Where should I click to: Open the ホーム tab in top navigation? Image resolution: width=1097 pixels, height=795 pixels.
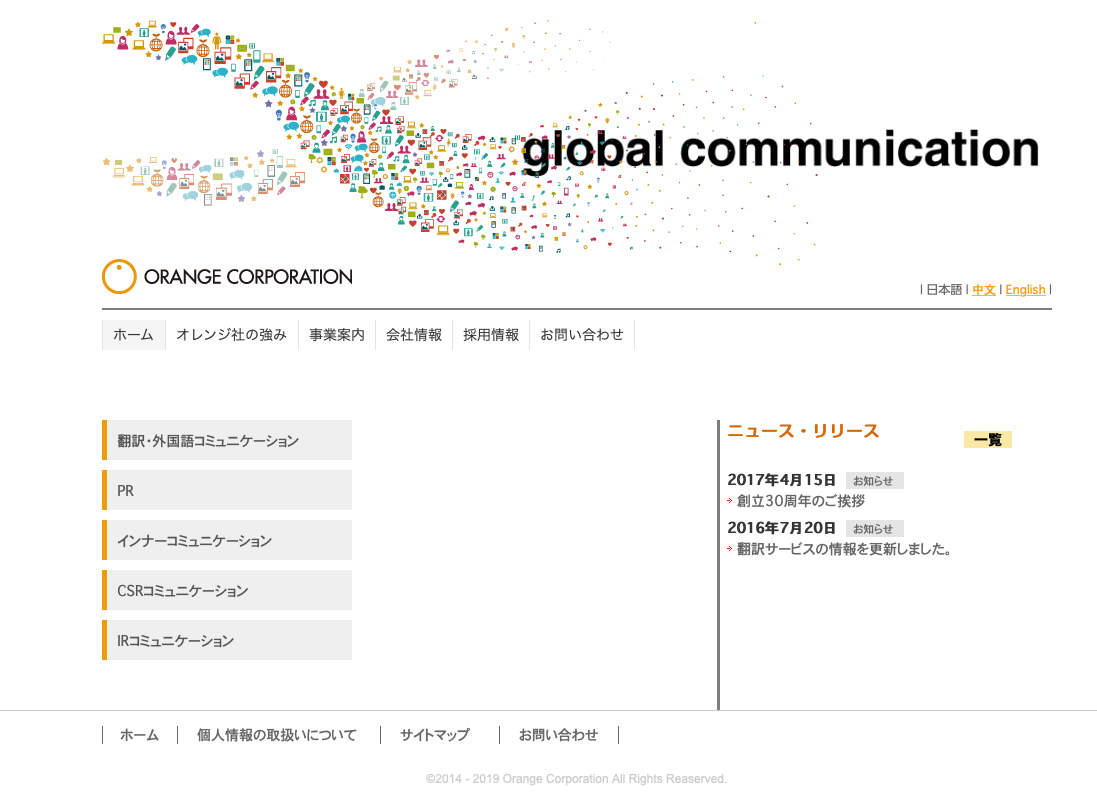pos(134,335)
